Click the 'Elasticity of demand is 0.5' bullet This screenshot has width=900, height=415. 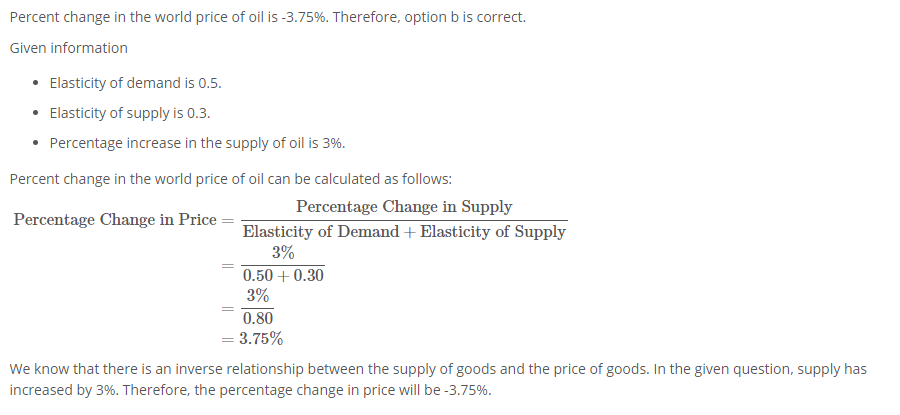(135, 83)
